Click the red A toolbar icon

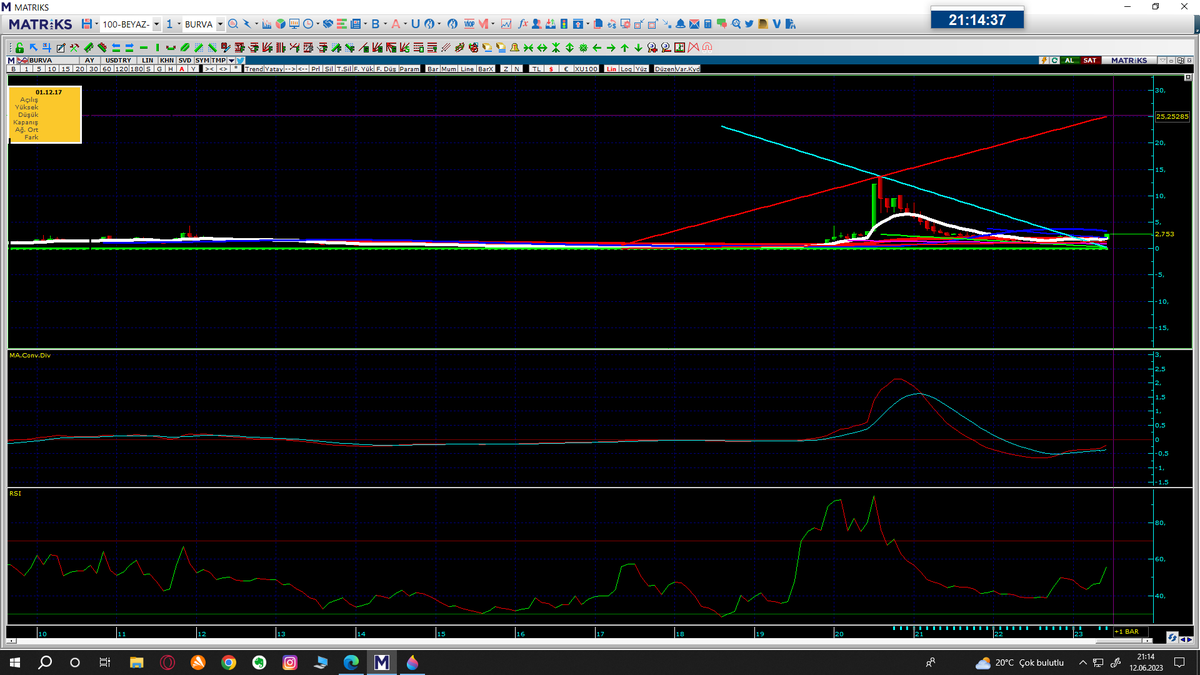(x=397, y=24)
